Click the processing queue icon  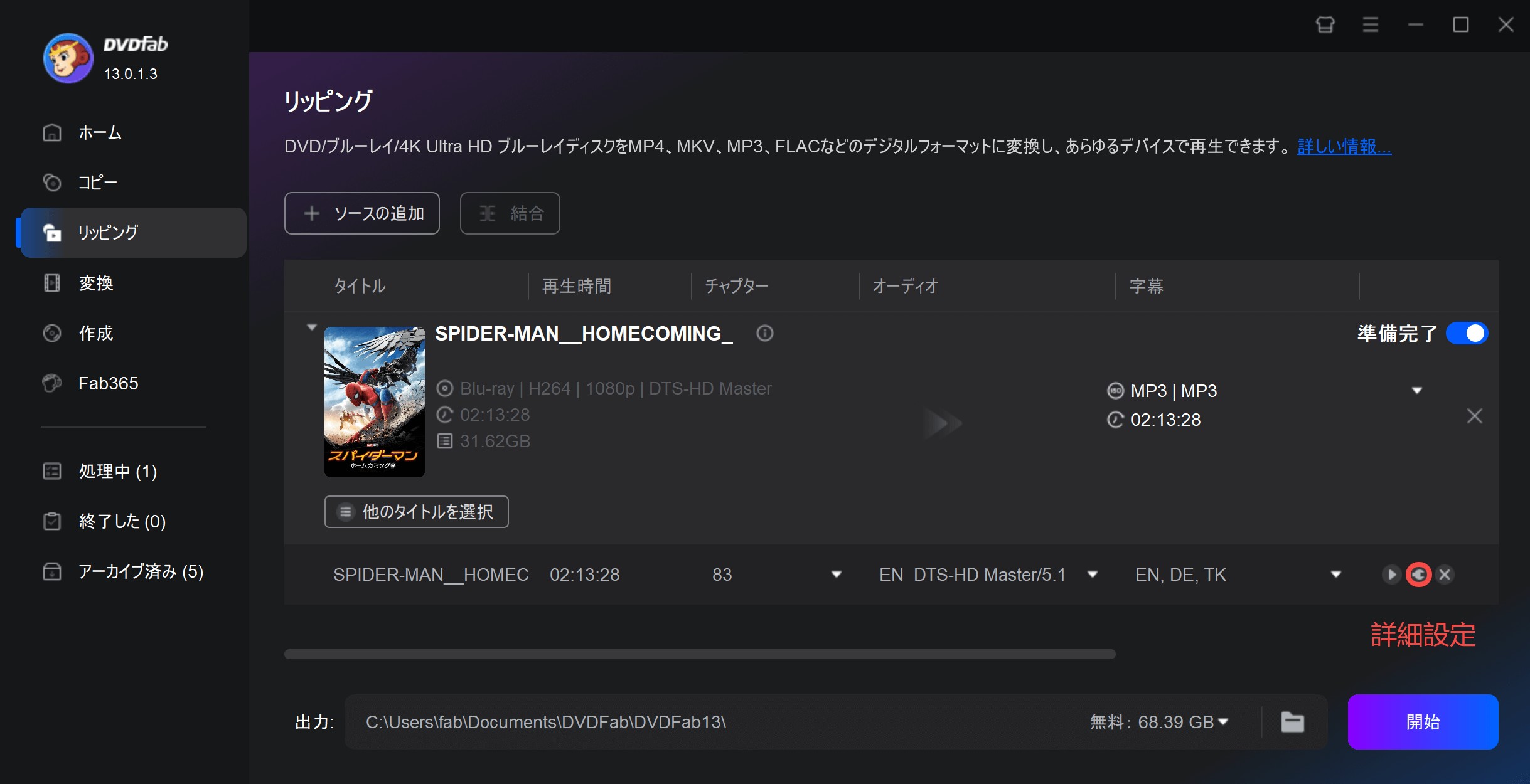tap(52, 471)
